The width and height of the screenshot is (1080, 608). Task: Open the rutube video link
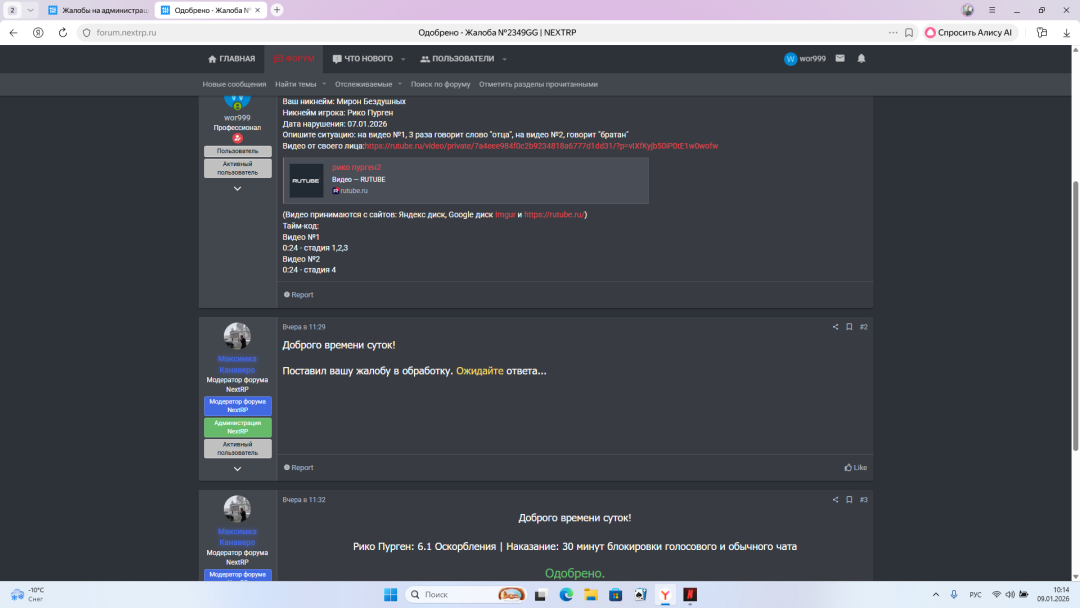[x=541, y=146]
